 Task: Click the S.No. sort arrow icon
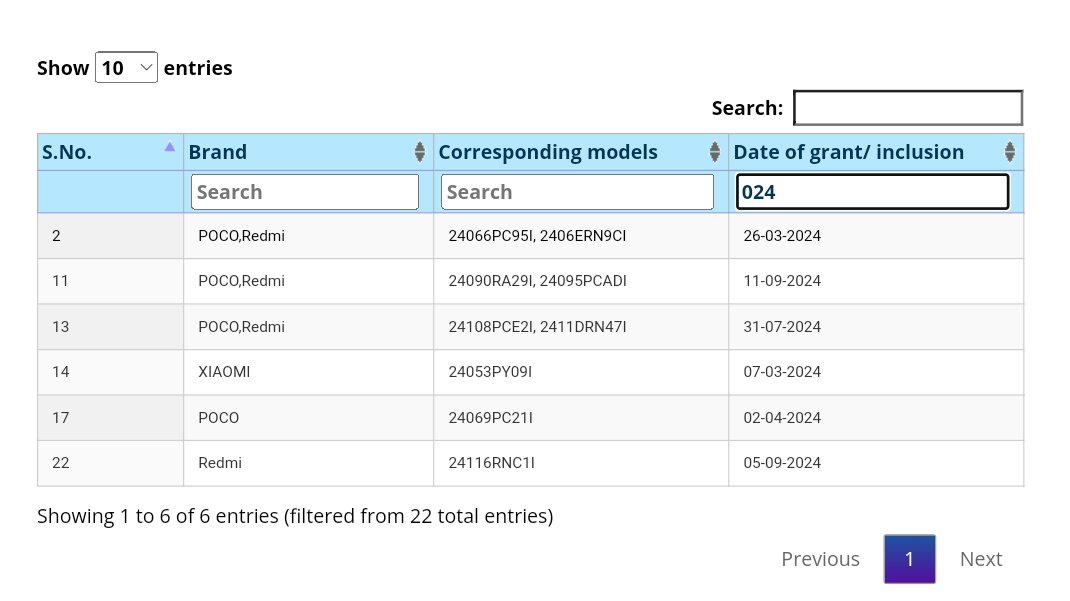(170, 147)
